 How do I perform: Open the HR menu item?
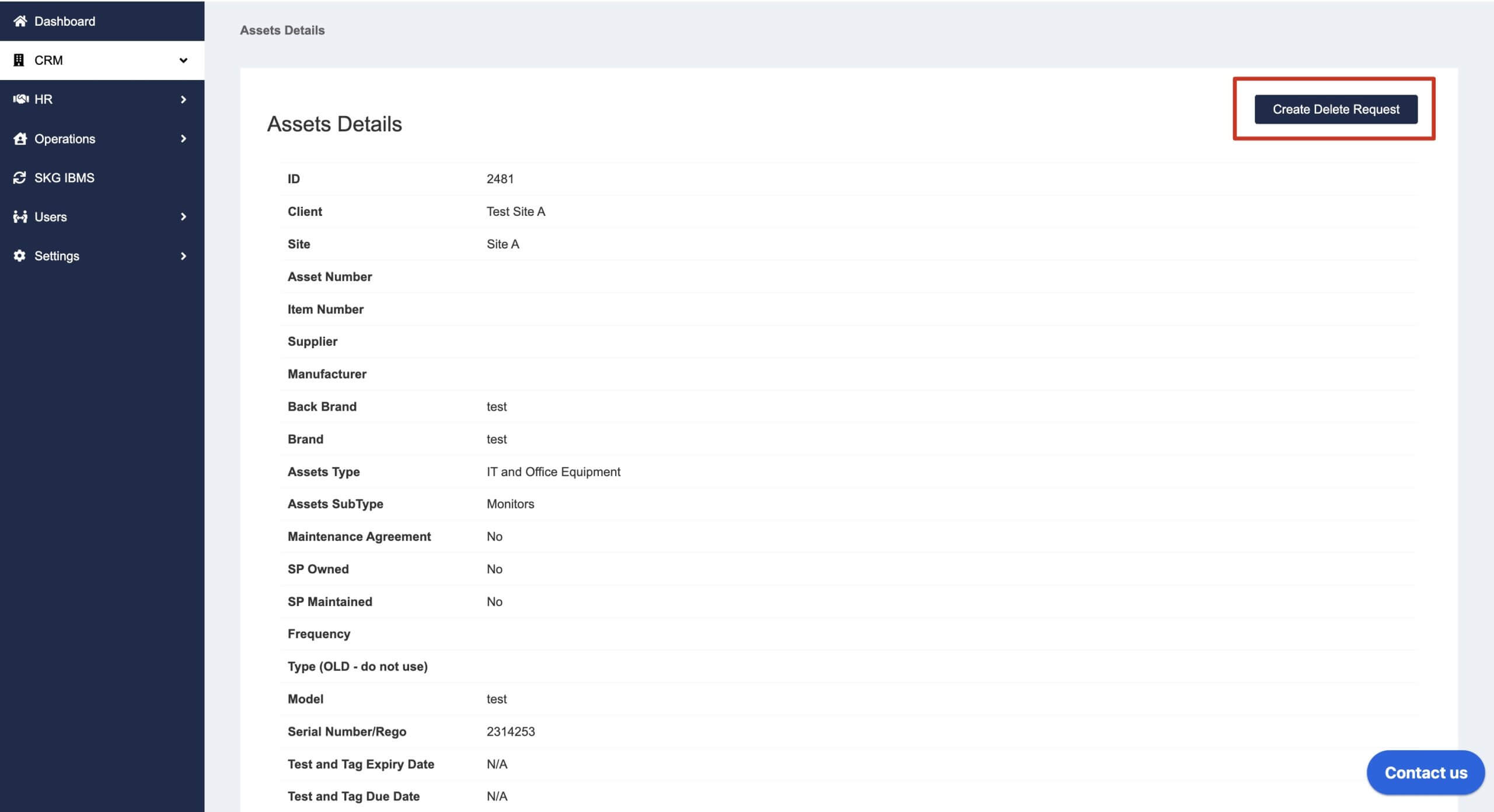[102, 99]
